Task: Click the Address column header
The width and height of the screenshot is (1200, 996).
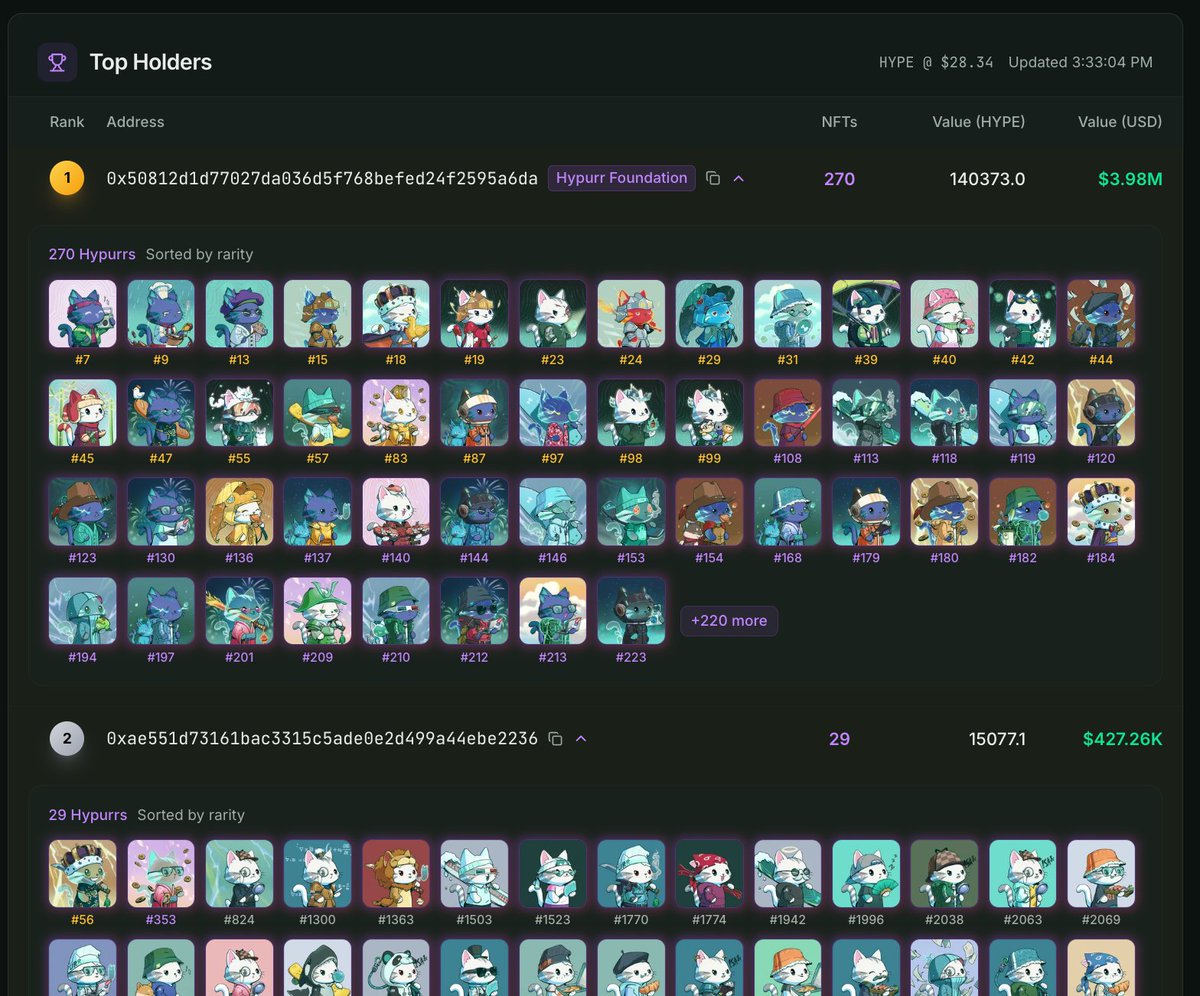Action: [x=135, y=122]
